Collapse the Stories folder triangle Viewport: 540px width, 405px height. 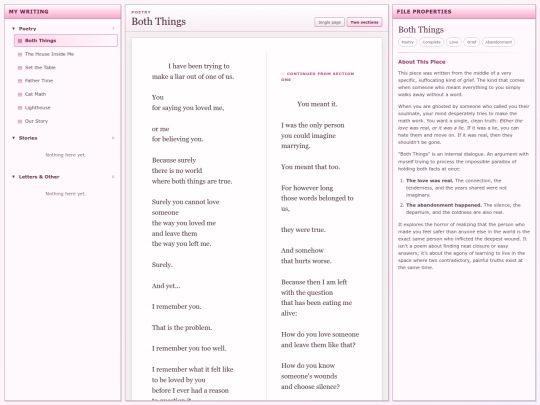13,138
